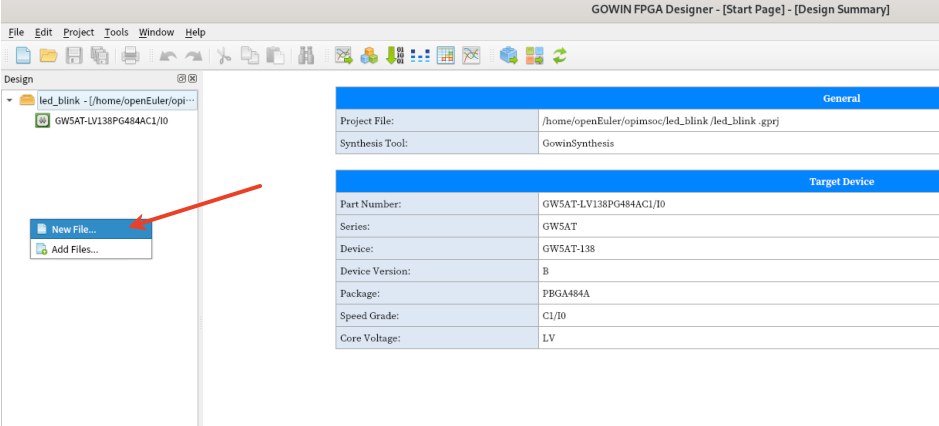Open the Window menu
This screenshot has height=426, width=939.
coord(156,32)
